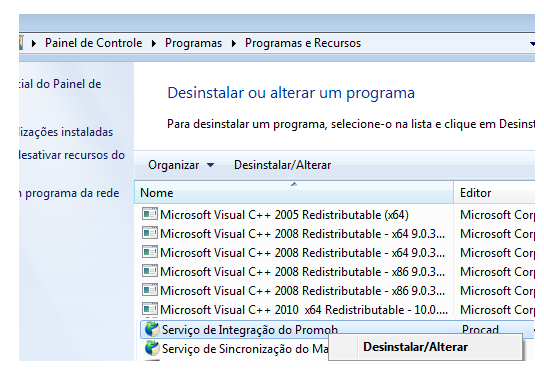Image resolution: width=544 pixels, height=370 pixels.
Task: Click Desinstalar/Alterar in the toolbar
Action: coord(282,165)
